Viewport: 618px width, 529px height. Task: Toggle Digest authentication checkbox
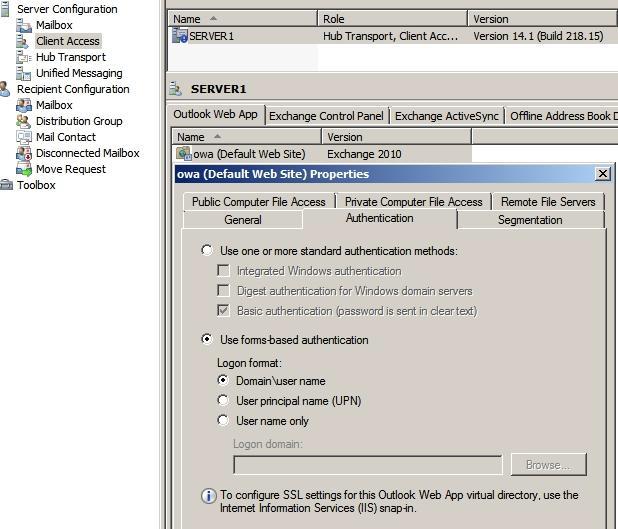(223, 291)
